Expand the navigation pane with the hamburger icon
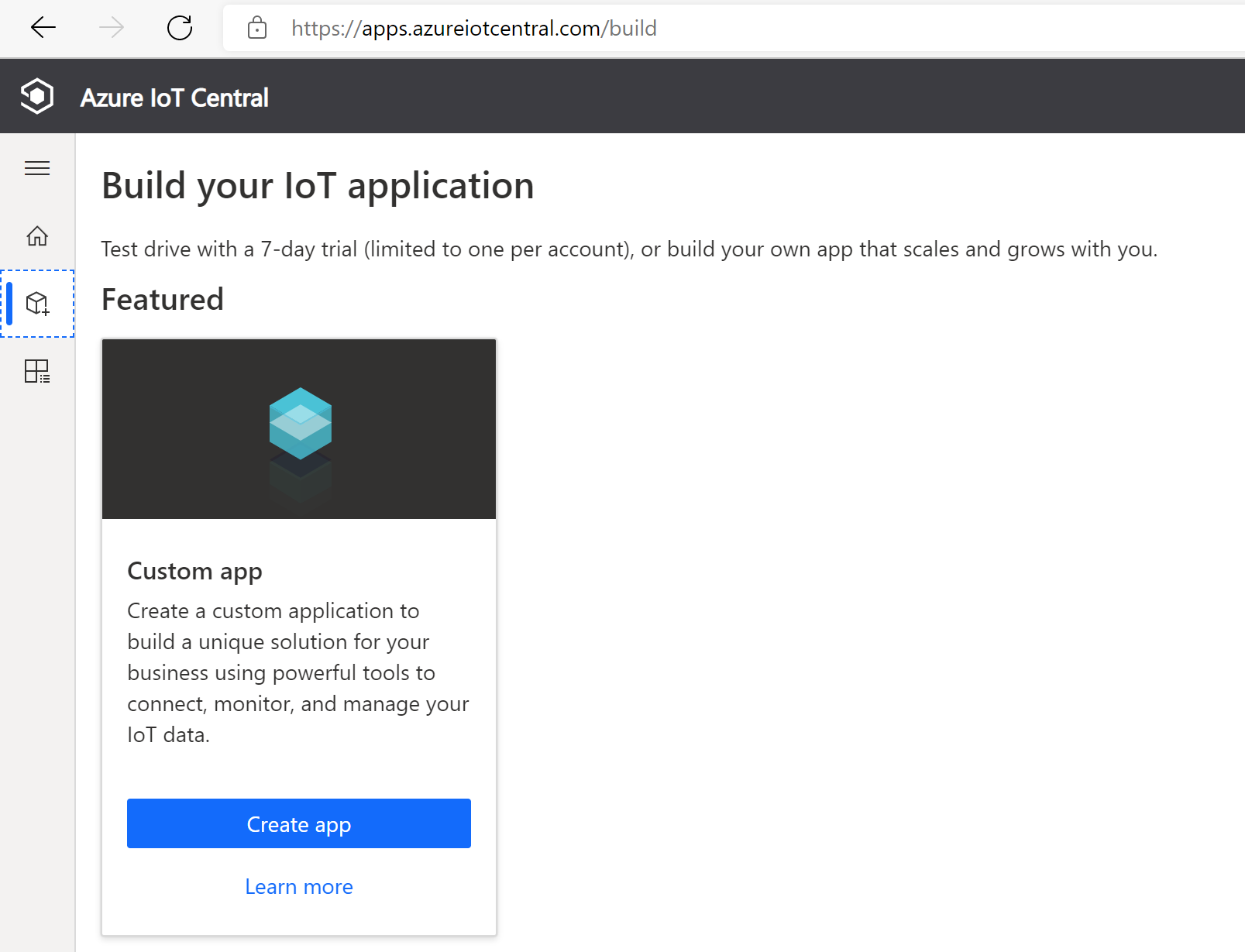This screenshot has width=1245, height=952. [37, 168]
